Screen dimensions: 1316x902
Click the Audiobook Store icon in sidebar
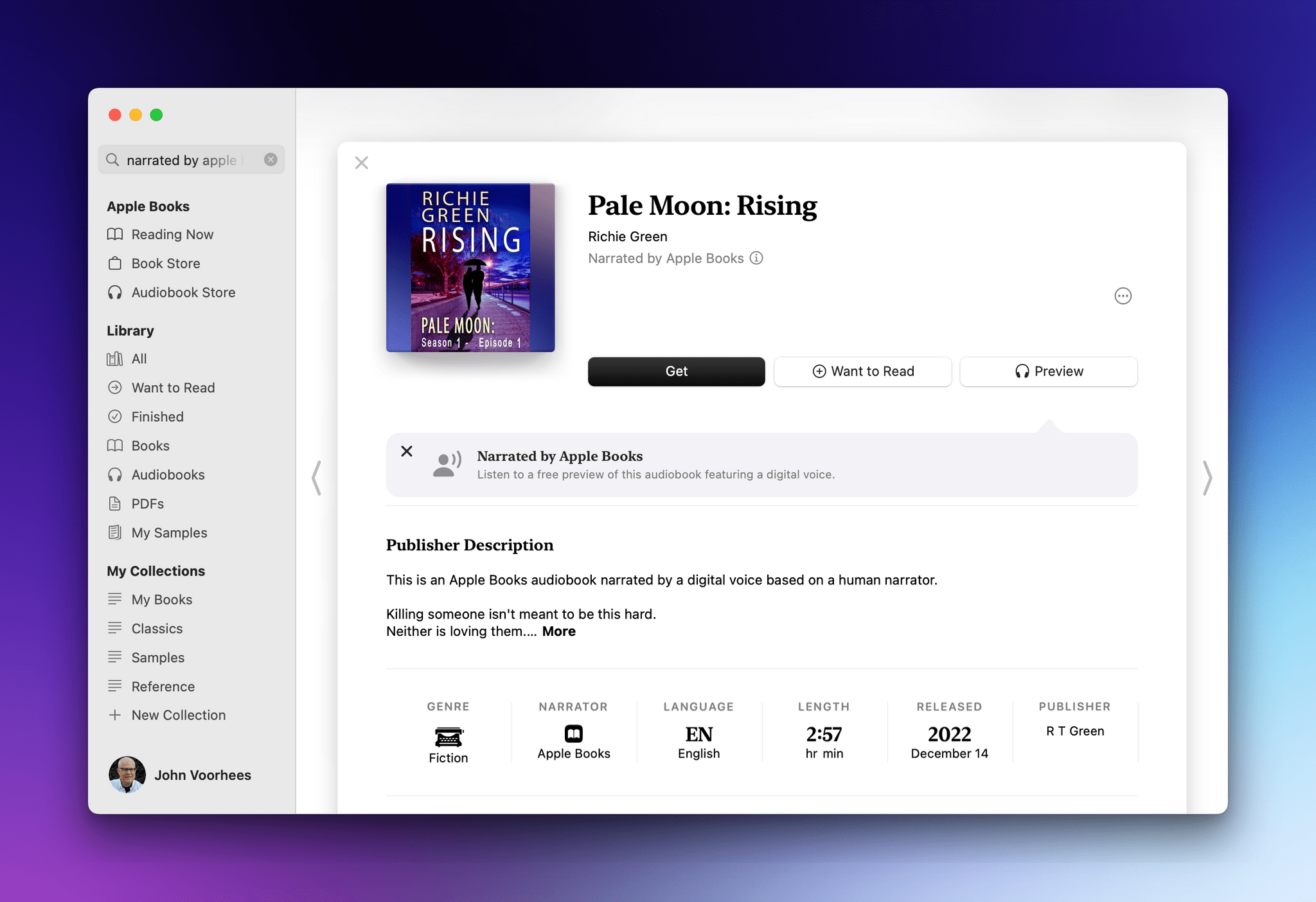(116, 292)
